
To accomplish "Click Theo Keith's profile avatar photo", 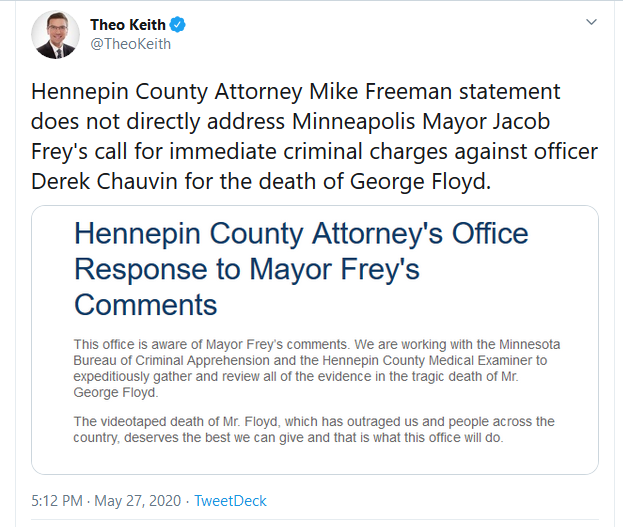I will coord(56,35).
